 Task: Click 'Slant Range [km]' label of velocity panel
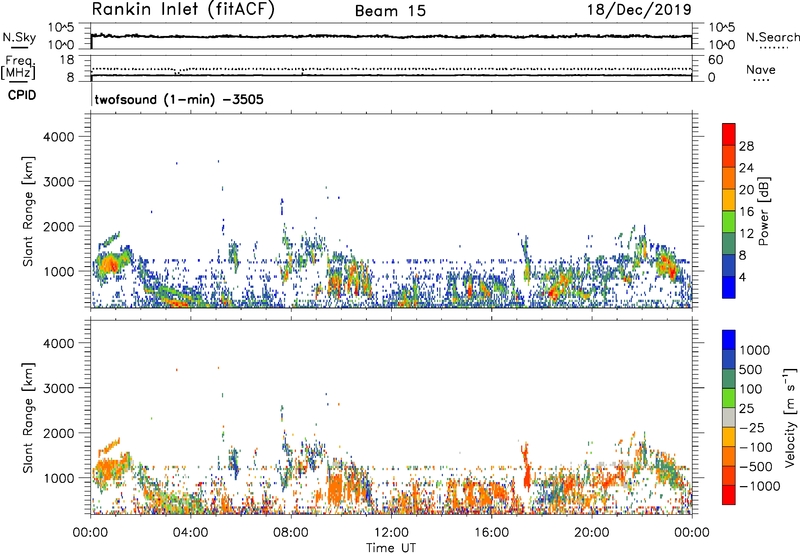point(28,417)
